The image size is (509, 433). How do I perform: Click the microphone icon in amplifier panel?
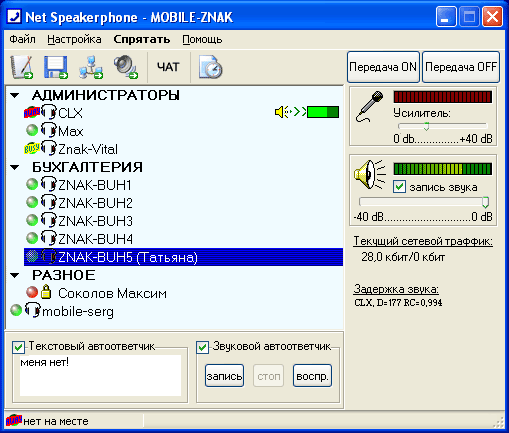point(369,107)
